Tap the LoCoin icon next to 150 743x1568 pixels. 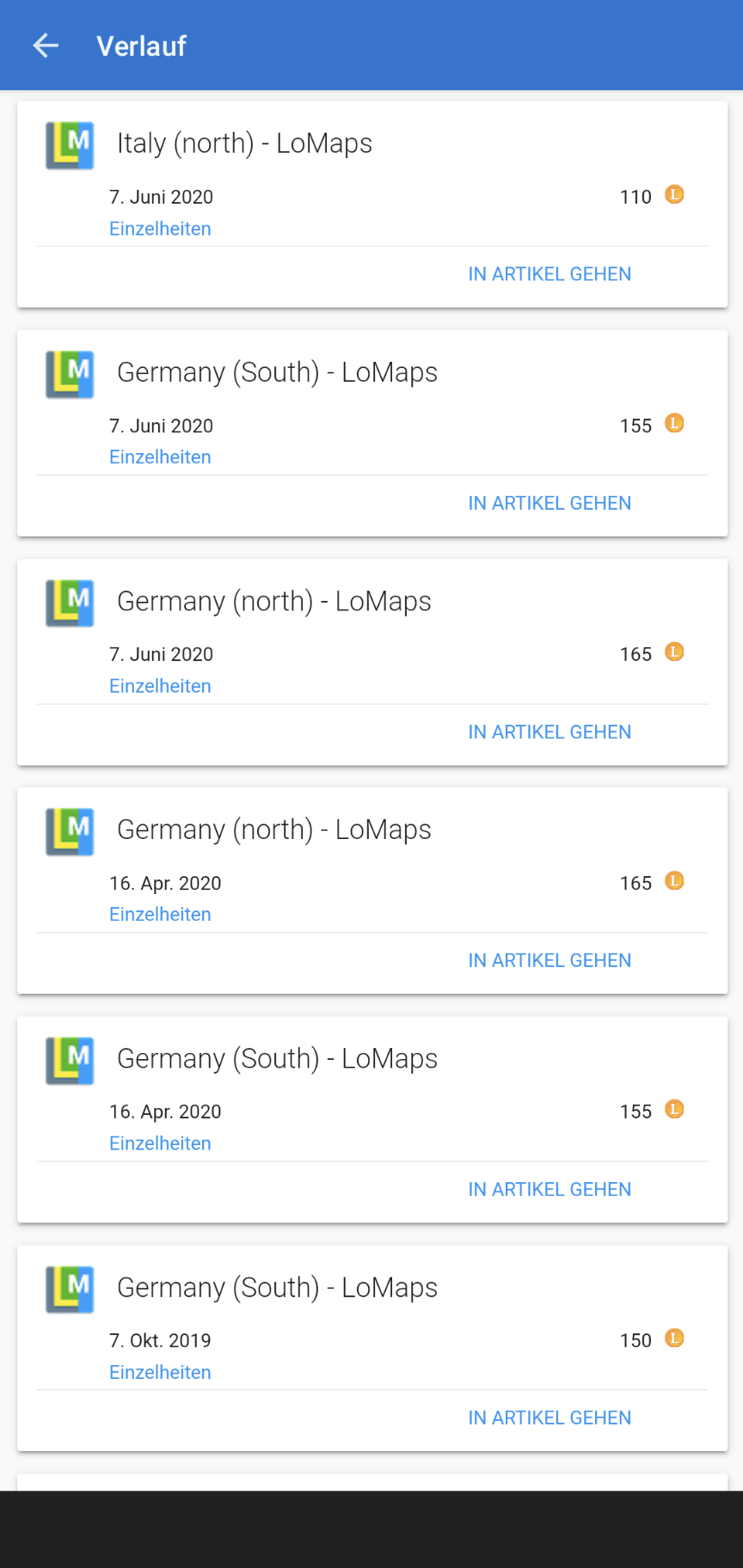coord(675,1338)
